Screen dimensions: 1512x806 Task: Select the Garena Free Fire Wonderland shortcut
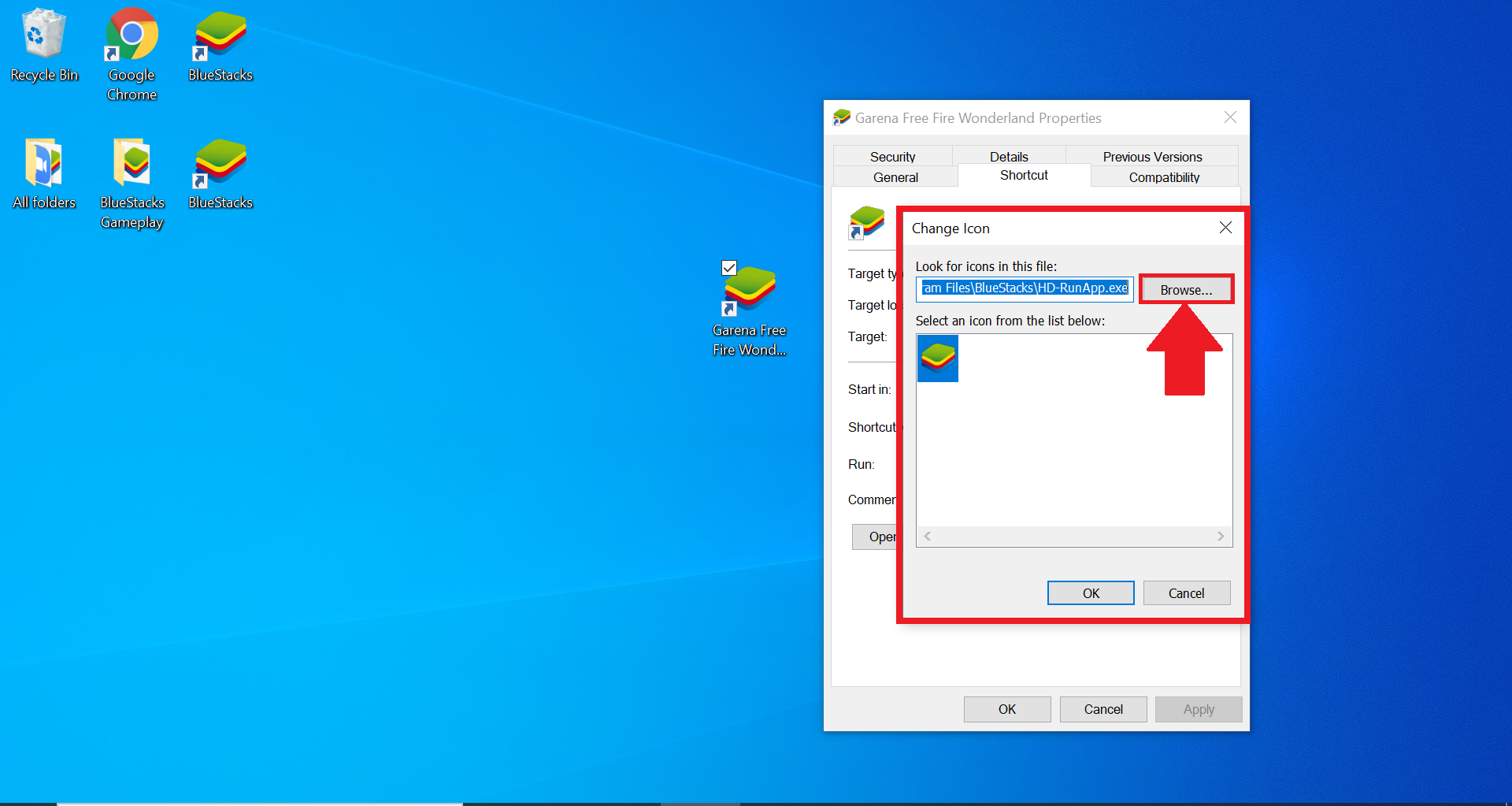point(750,311)
